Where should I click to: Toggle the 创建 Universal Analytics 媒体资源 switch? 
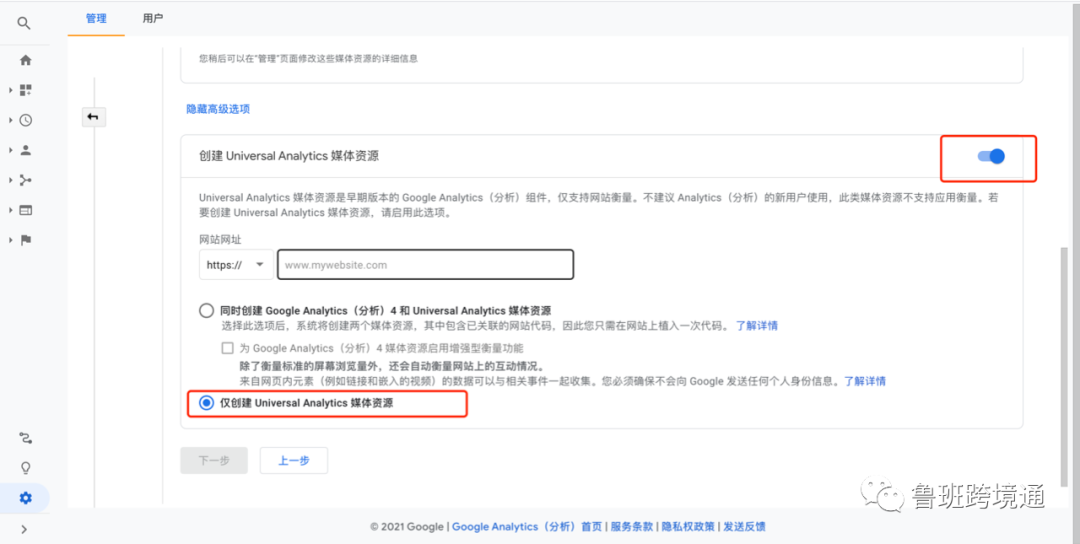click(x=991, y=156)
